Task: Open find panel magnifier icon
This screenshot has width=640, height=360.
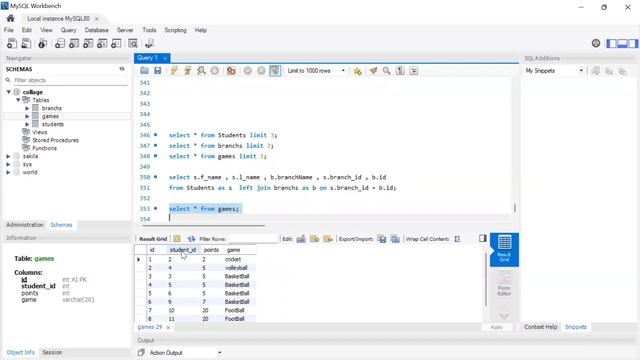Action: pyautogui.click(x=387, y=71)
